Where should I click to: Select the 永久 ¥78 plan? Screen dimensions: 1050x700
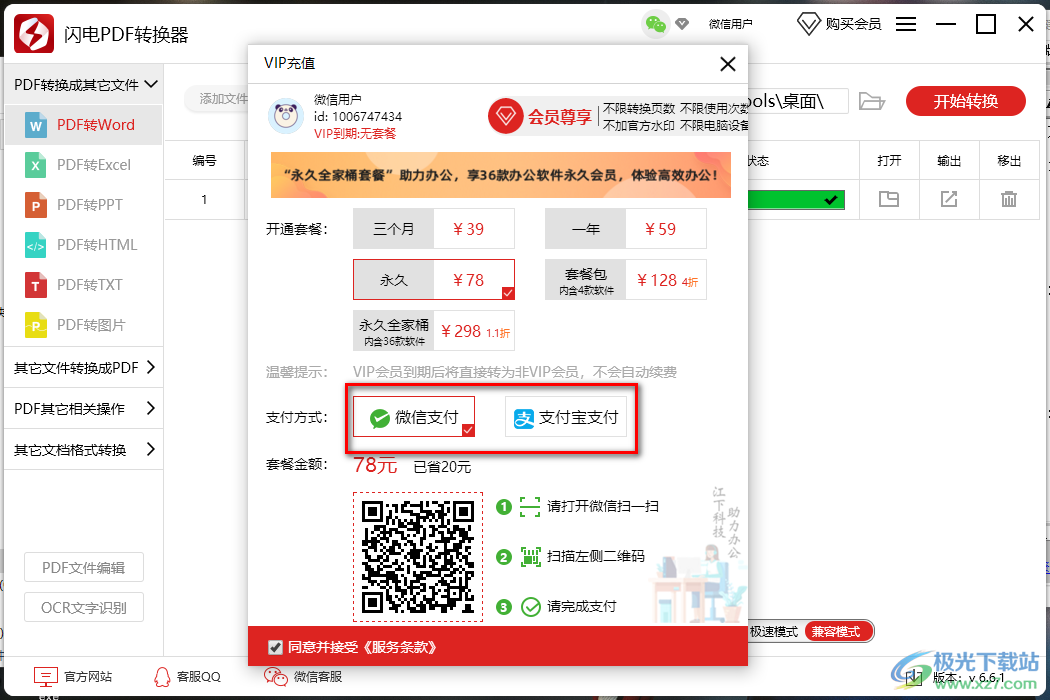click(x=434, y=279)
